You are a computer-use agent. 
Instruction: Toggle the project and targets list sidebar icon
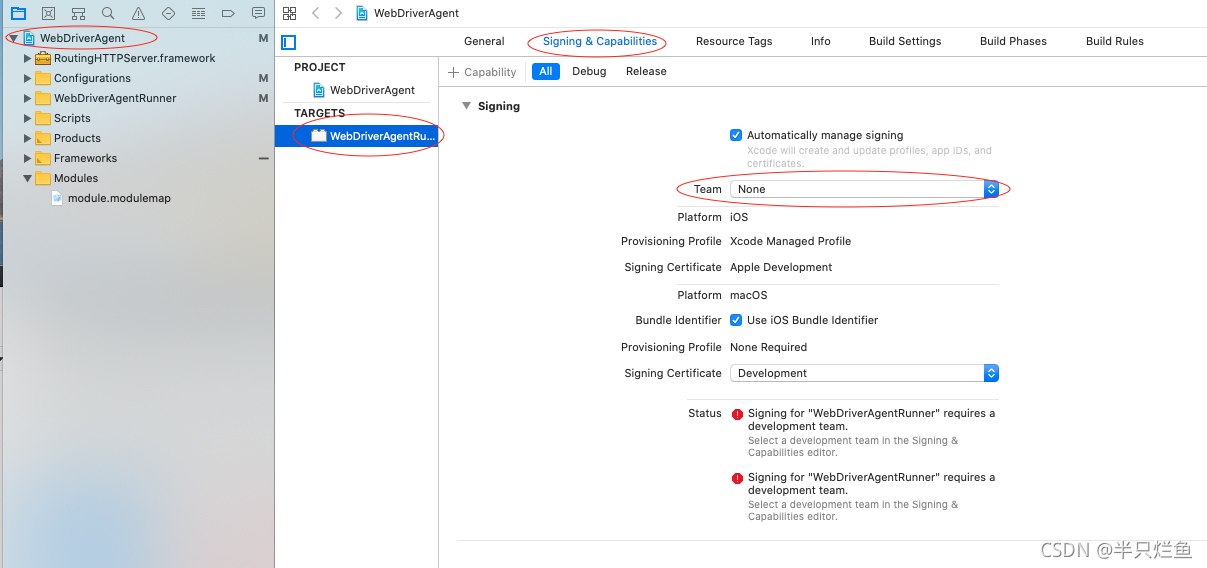289,42
